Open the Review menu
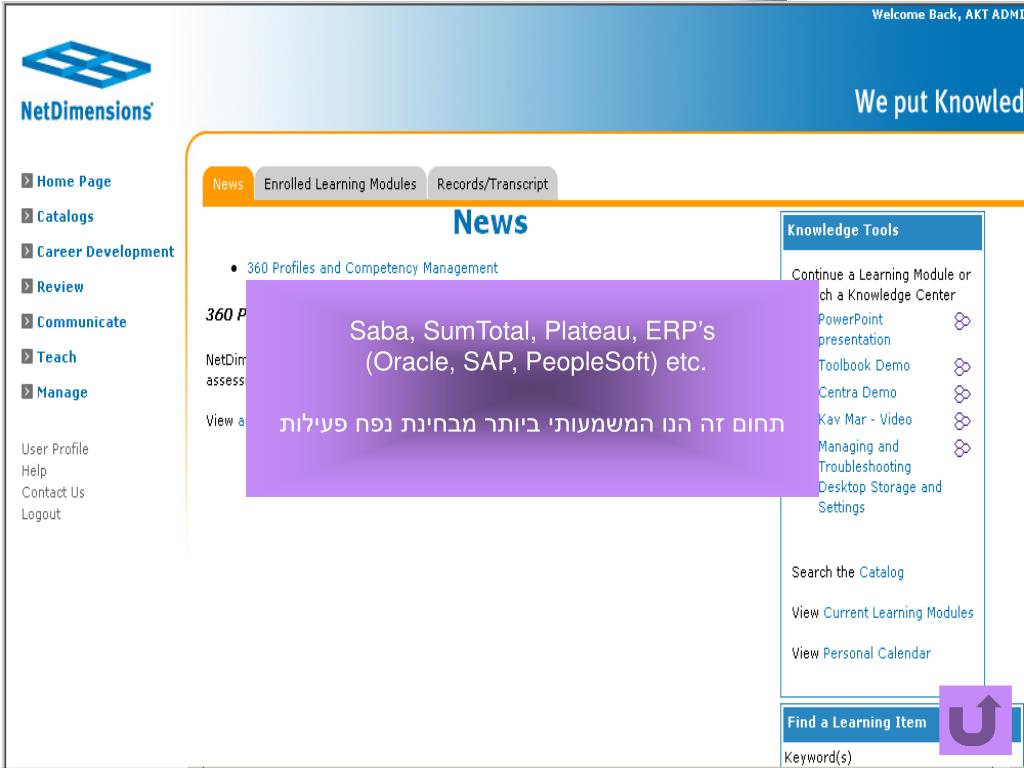 click(x=60, y=287)
